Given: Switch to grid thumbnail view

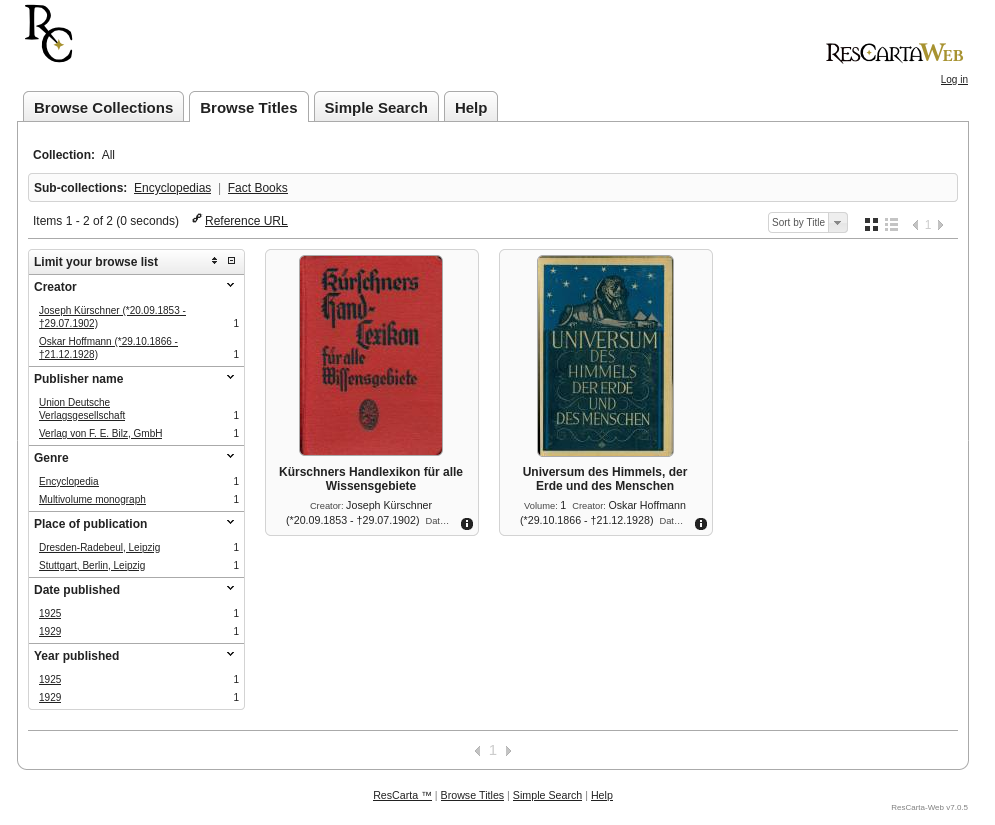Looking at the screenshot, I should (871, 225).
